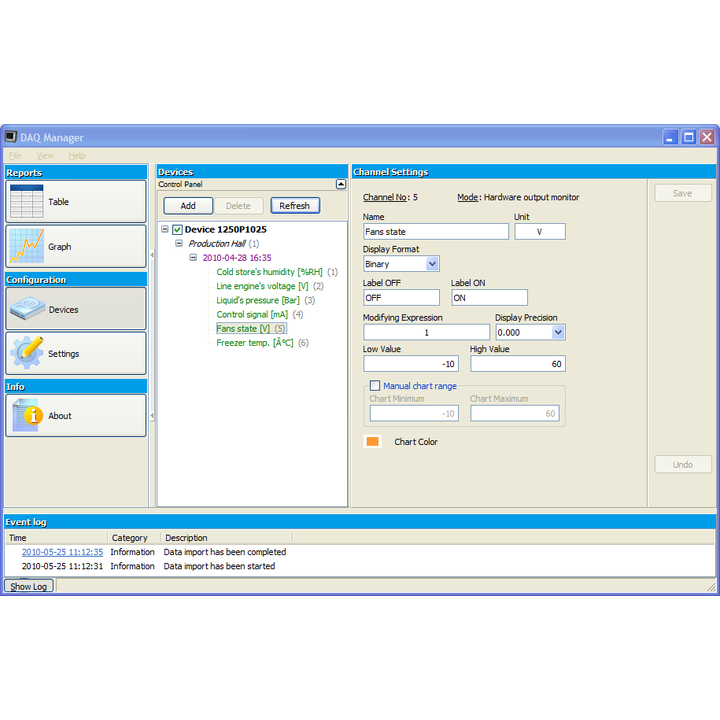
Task: Click the About info icon
Action: tap(27, 415)
